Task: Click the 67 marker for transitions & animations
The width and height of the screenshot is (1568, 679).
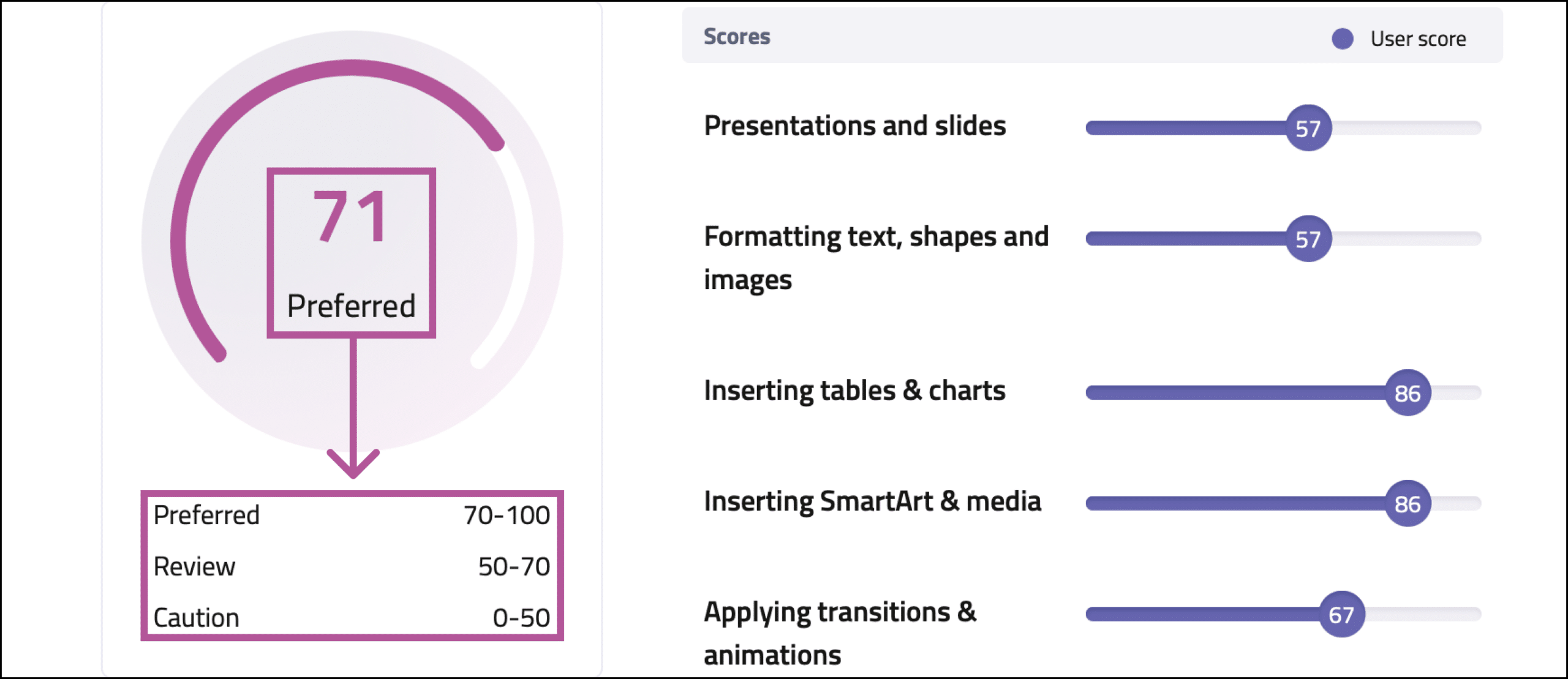Action: [1341, 614]
